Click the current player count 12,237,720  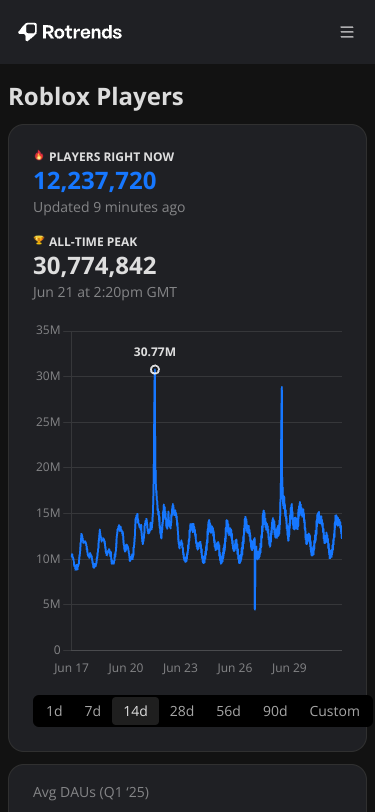tap(95, 181)
